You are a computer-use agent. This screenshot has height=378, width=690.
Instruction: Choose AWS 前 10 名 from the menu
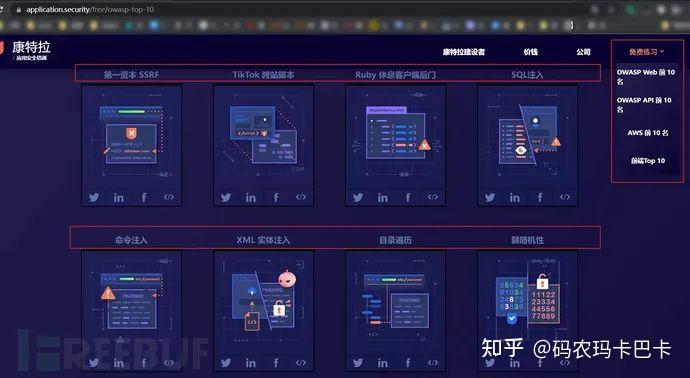click(648, 132)
